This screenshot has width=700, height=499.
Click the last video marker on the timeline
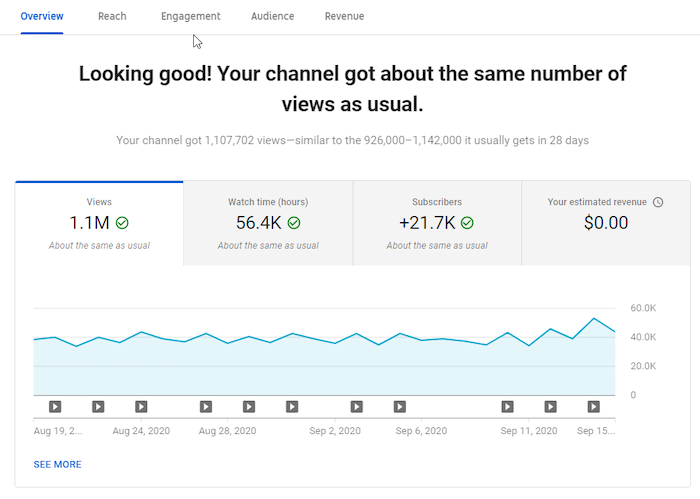[594, 407]
